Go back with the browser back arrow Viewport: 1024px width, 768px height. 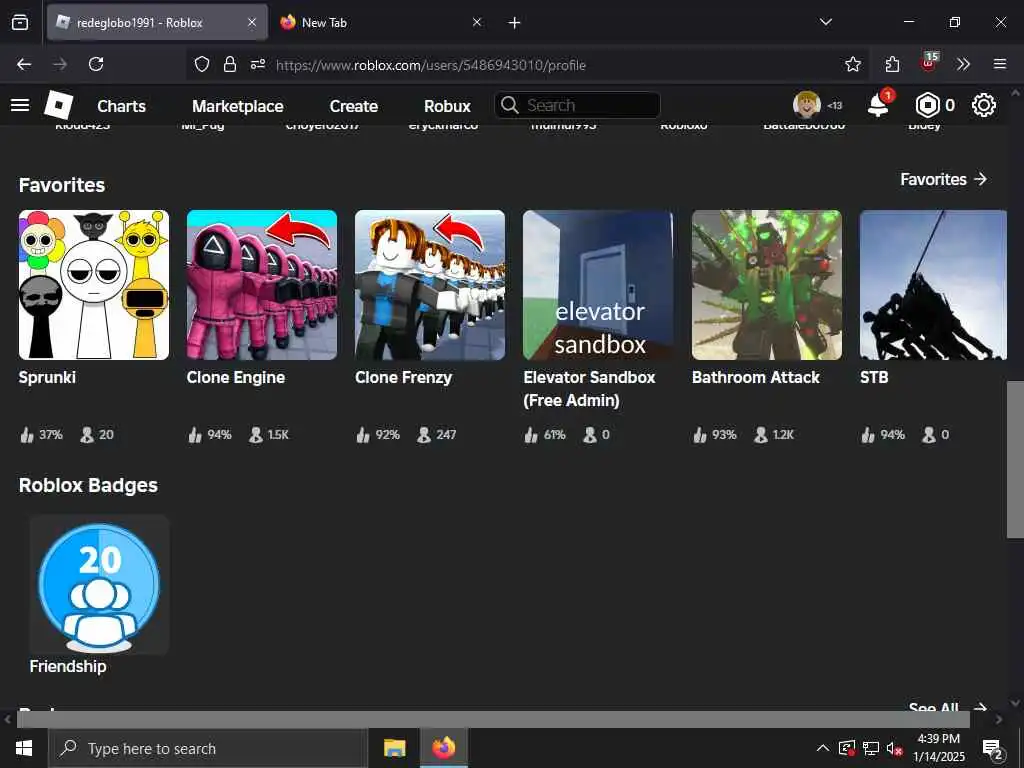point(24,64)
